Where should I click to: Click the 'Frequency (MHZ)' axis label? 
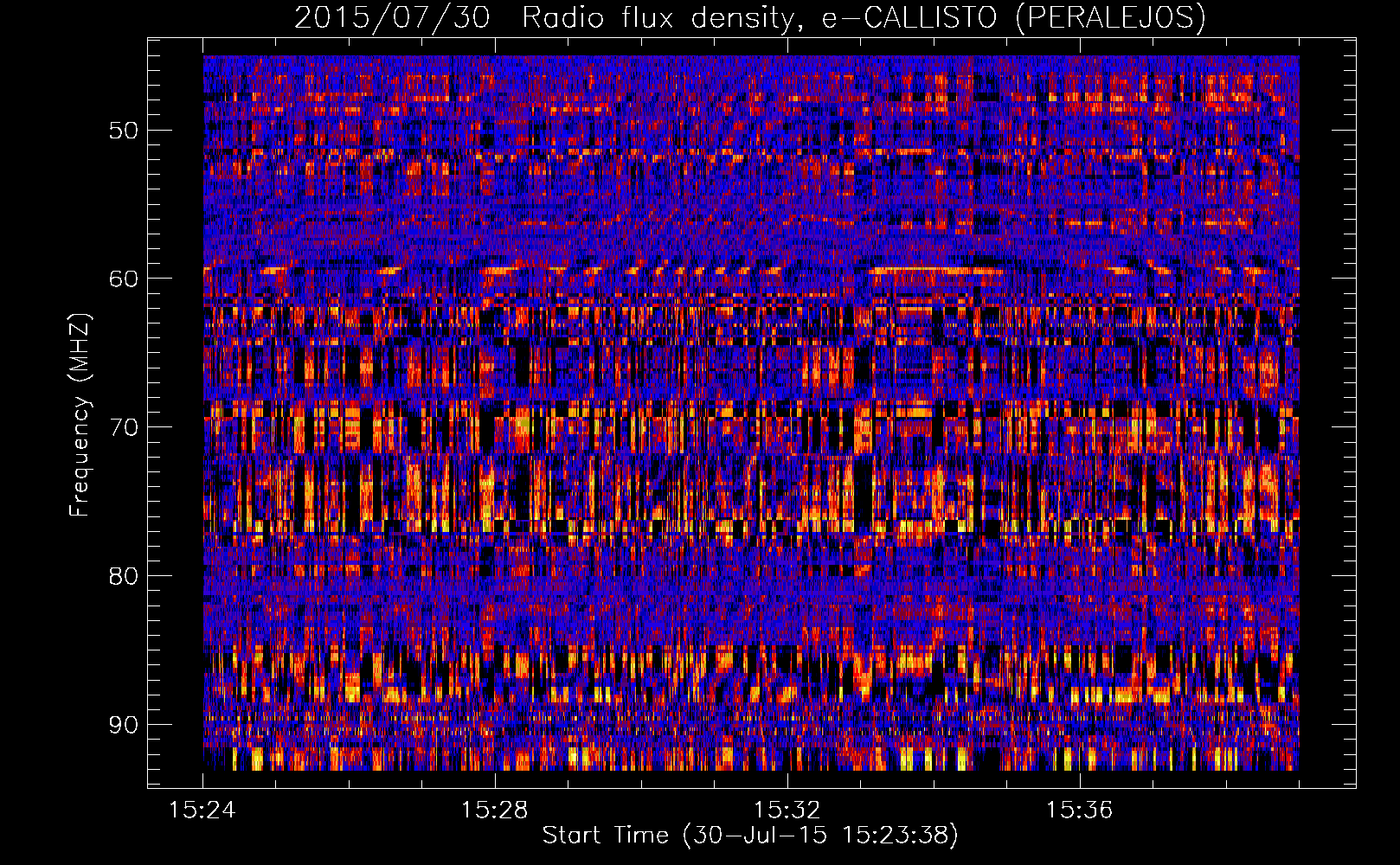[80, 414]
